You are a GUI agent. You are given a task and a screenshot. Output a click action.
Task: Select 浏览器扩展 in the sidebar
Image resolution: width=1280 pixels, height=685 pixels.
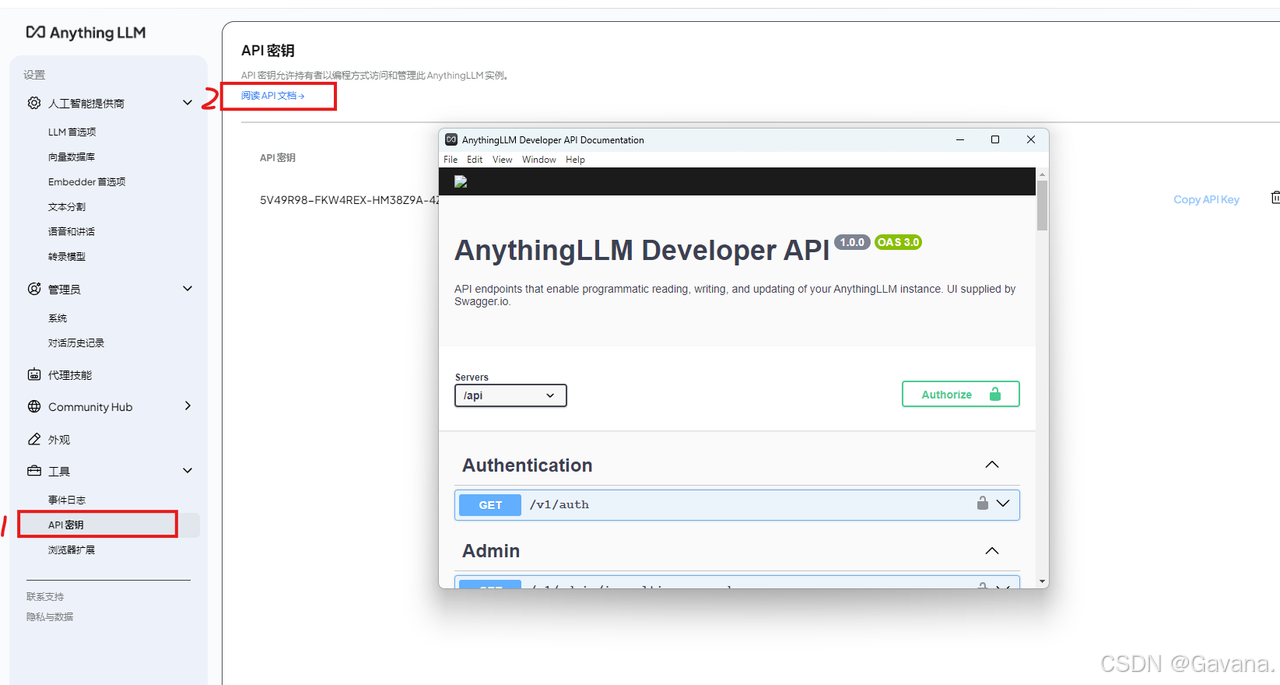click(x=72, y=550)
